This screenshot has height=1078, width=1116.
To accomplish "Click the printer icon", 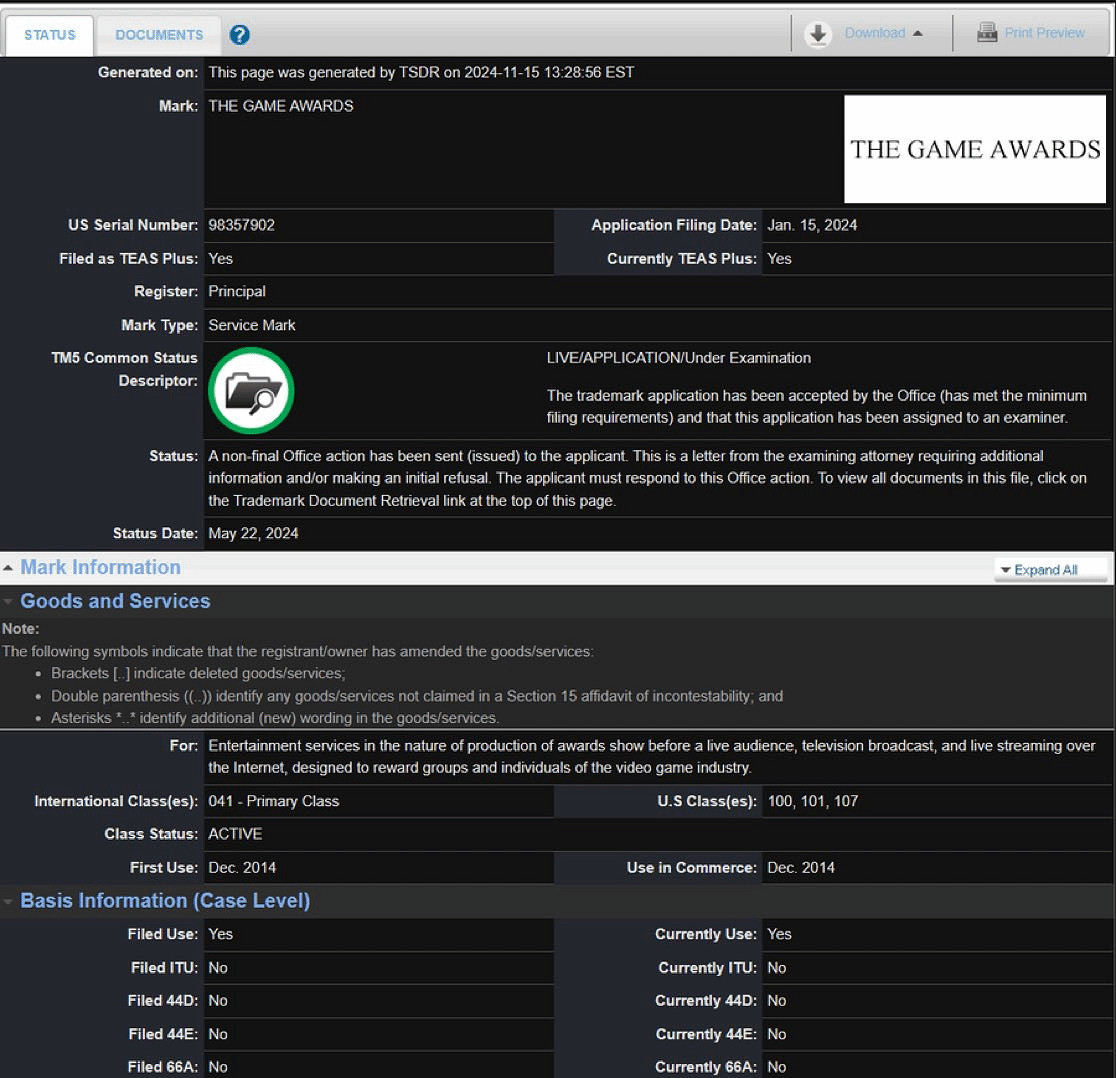I will 987,33.
